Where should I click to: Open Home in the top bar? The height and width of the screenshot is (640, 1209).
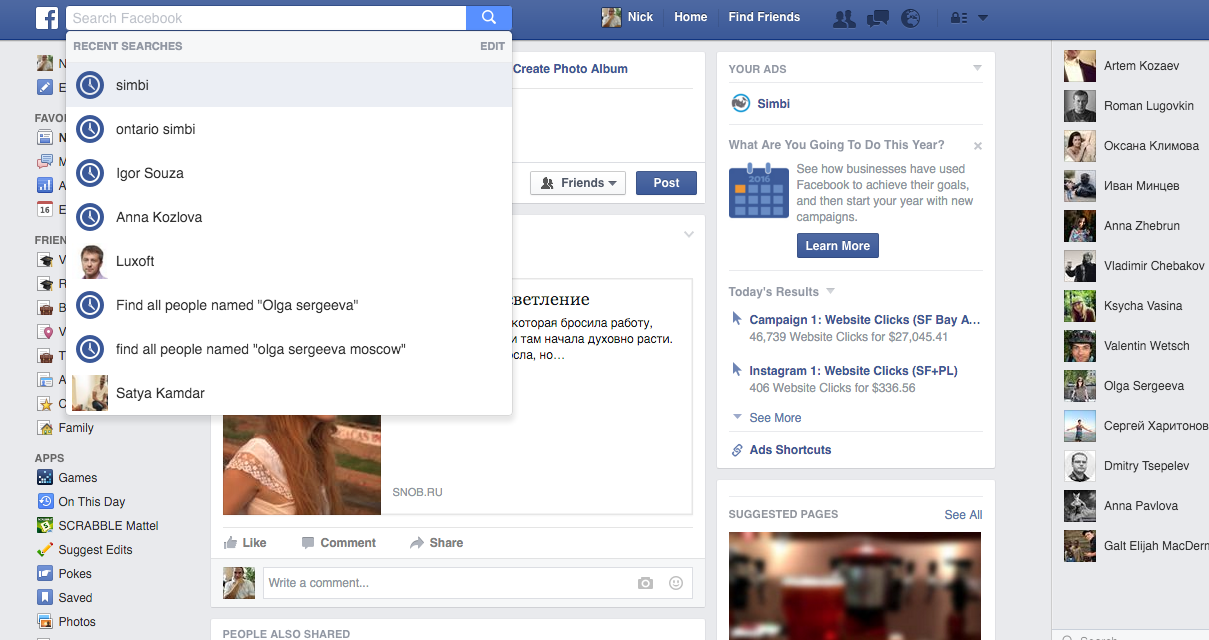point(691,17)
